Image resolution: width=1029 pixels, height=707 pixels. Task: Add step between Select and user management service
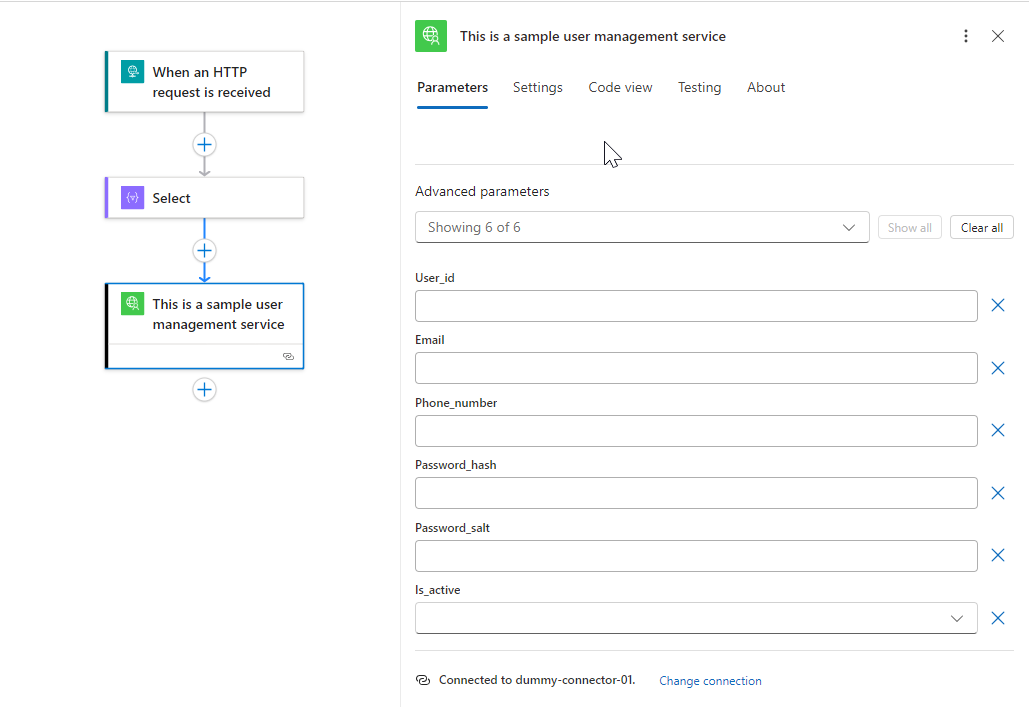point(204,251)
